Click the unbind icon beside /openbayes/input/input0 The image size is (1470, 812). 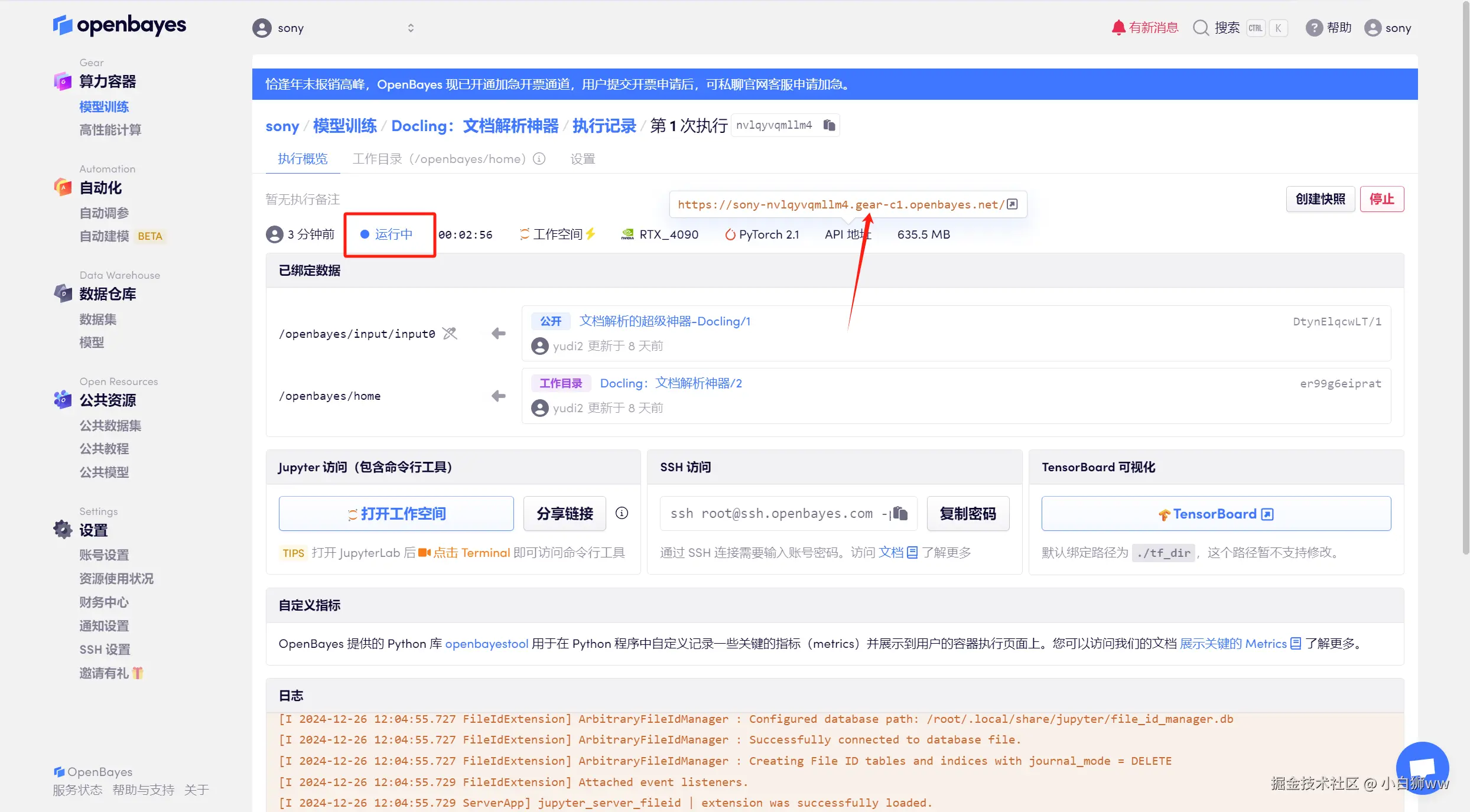tap(450, 334)
